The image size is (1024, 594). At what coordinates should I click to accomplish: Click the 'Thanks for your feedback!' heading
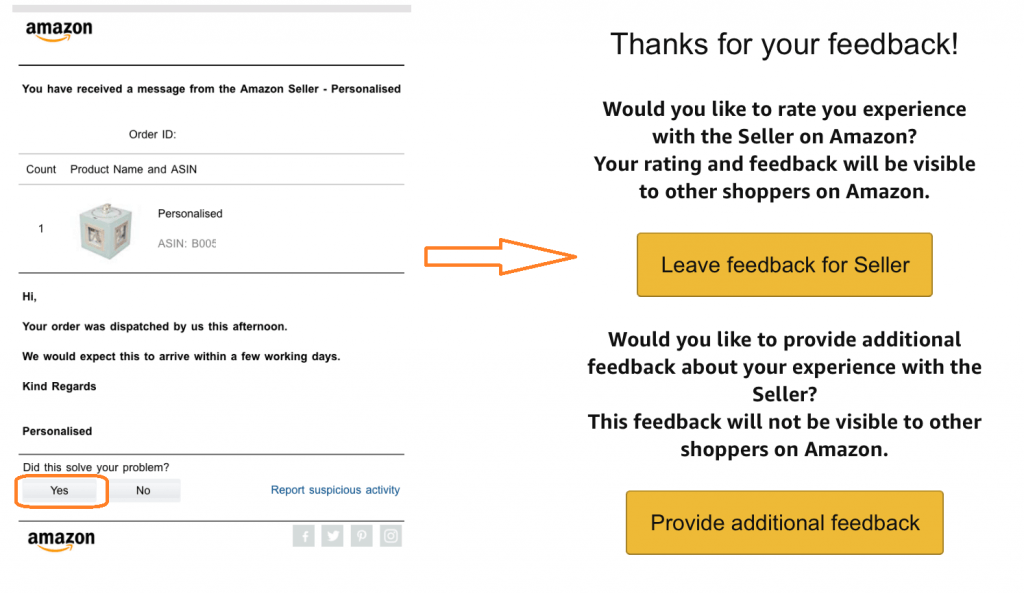coord(785,44)
